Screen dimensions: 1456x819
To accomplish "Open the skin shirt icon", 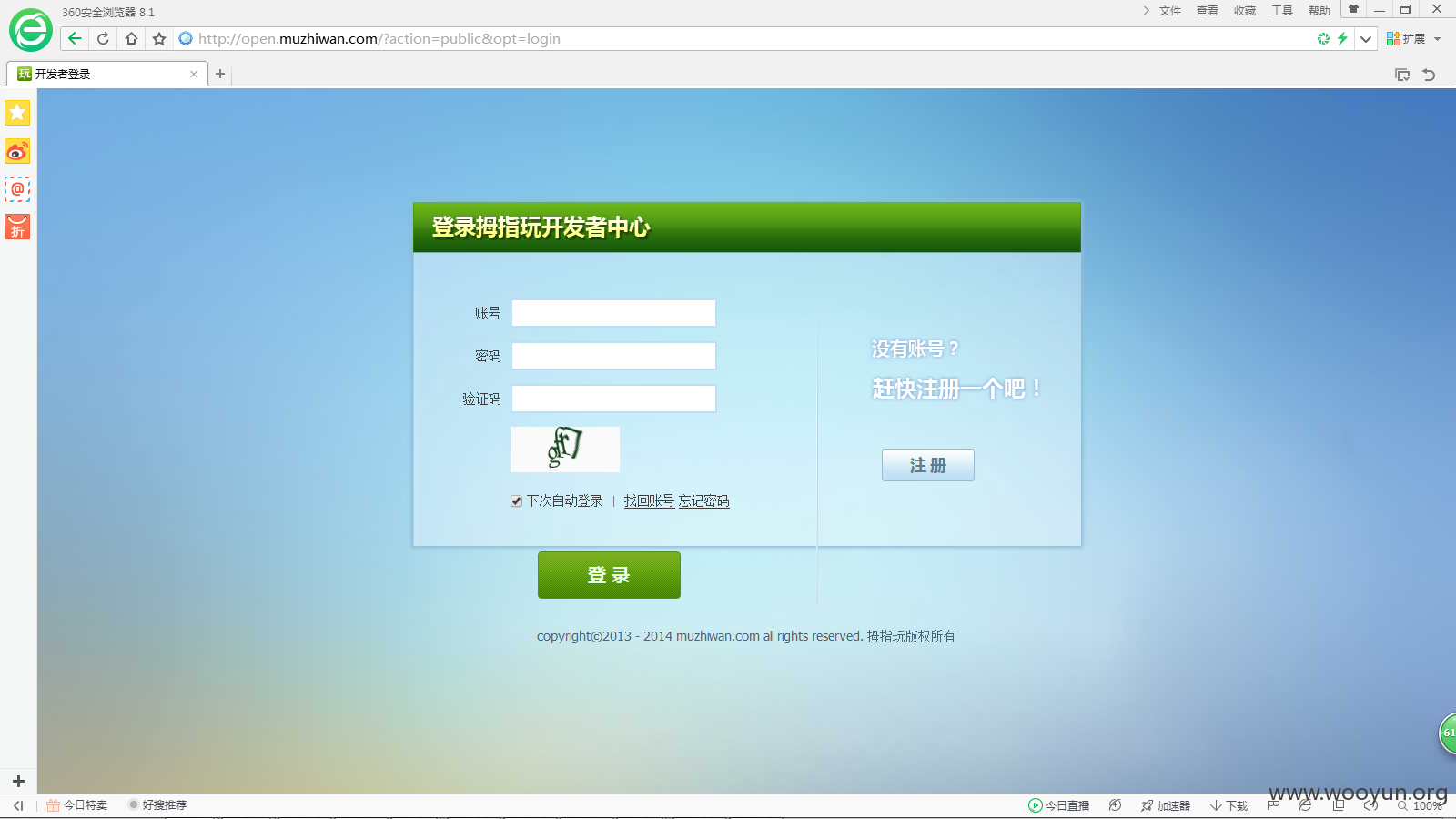I will (1353, 9).
